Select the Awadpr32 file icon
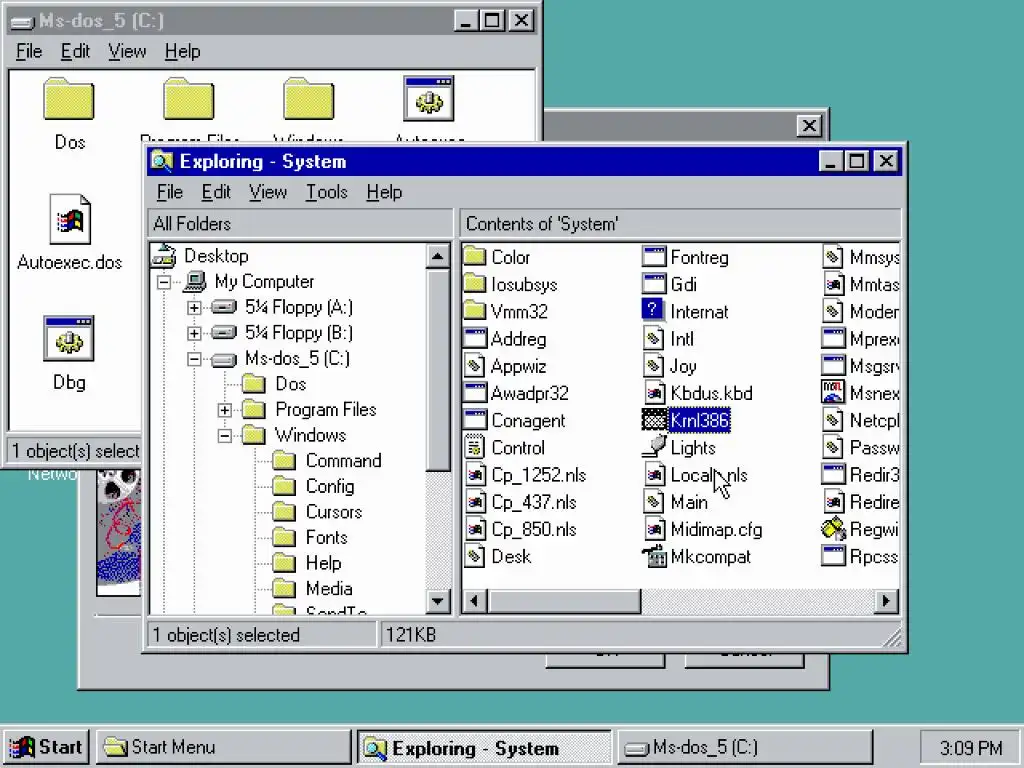Screen dimensions: 1024x768 (x=475, y=392)
